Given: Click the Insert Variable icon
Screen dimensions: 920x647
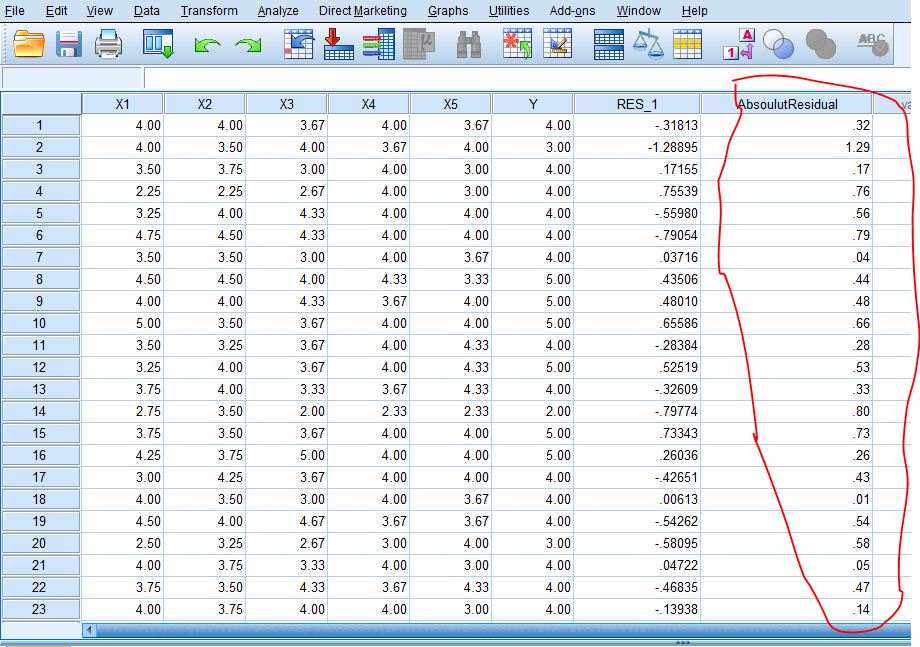Looking at the screenshot, I should click(557, 45).
